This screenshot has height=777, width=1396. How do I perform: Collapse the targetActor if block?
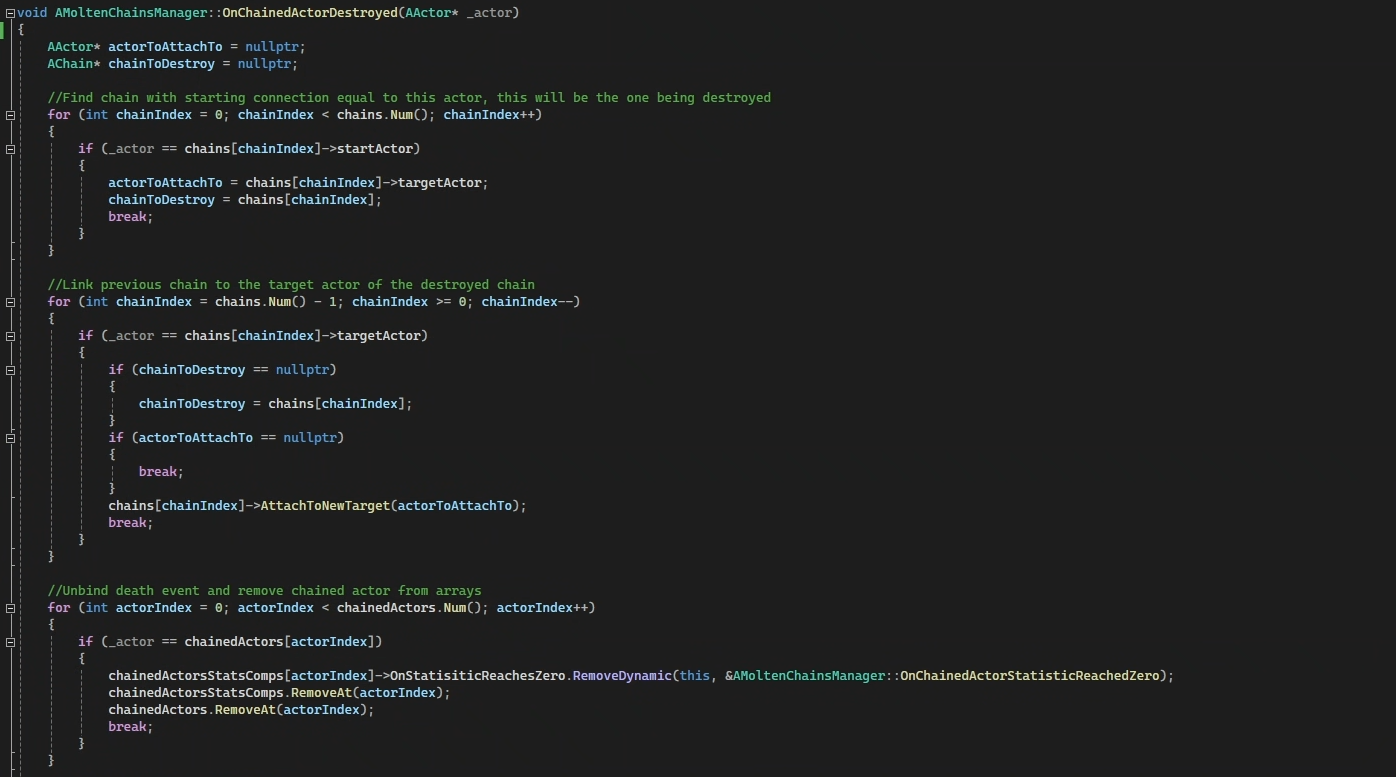click(x=10, y=336)
